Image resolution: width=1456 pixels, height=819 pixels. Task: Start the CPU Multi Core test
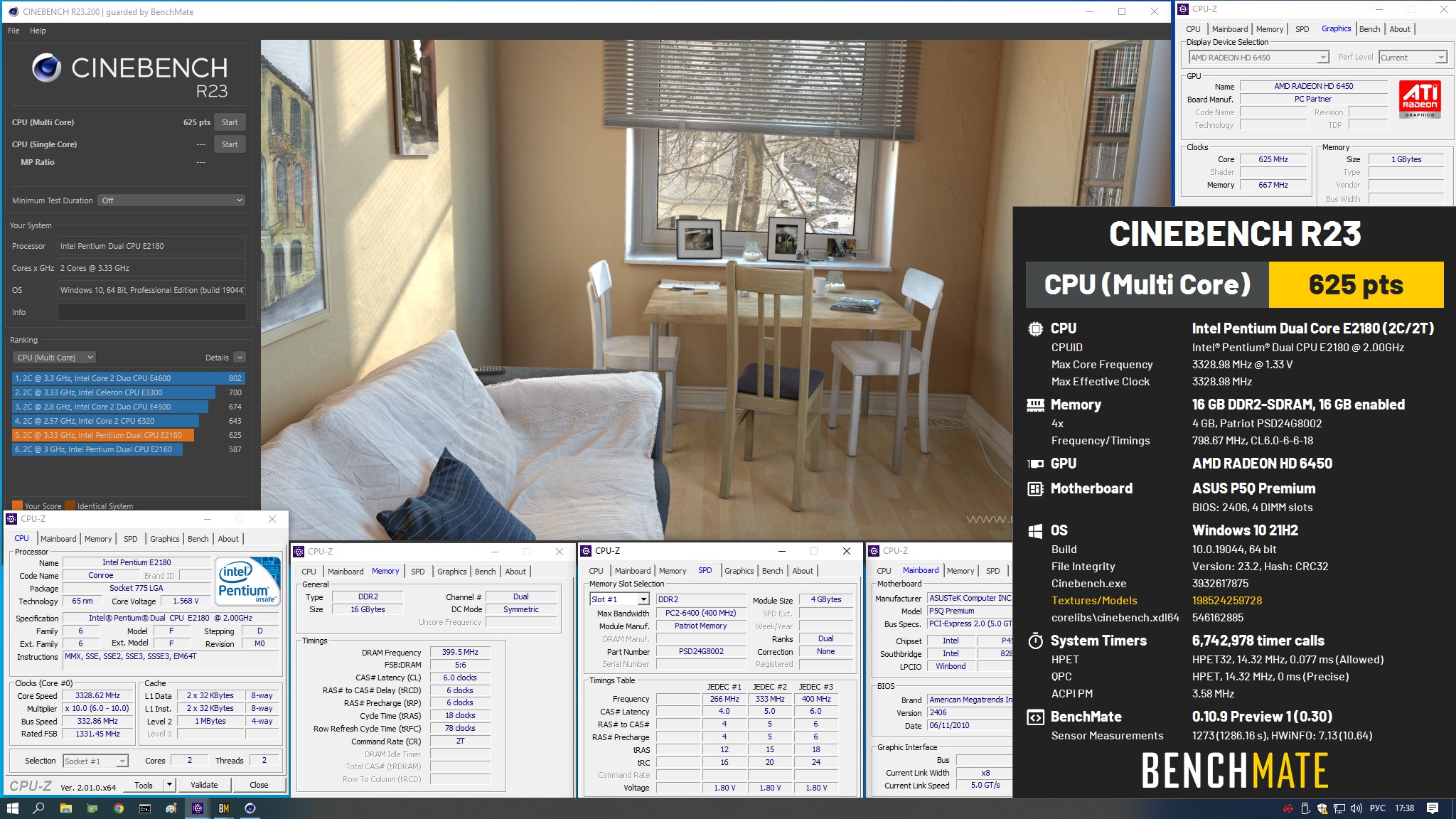230,122
